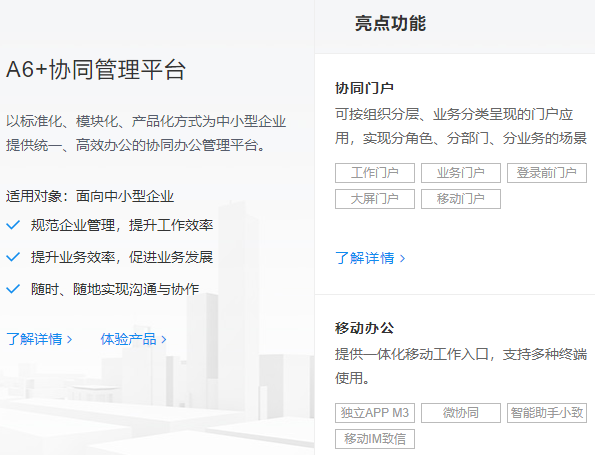Viewport: 595px width, 455px height.
Task: Click chevron arrow after left 了解详情
Action: [69, 339]
